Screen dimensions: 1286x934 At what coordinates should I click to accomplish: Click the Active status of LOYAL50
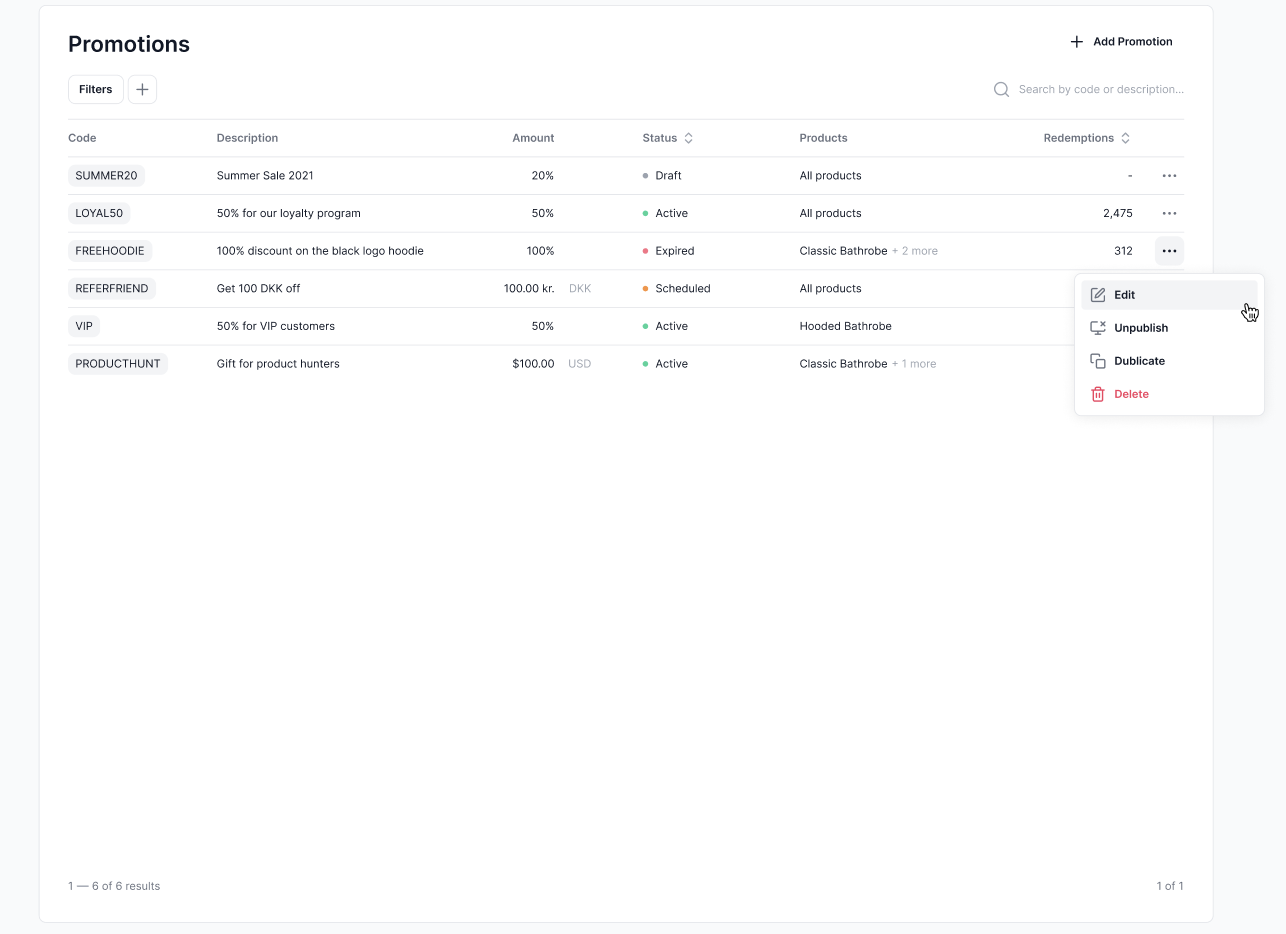665,213
